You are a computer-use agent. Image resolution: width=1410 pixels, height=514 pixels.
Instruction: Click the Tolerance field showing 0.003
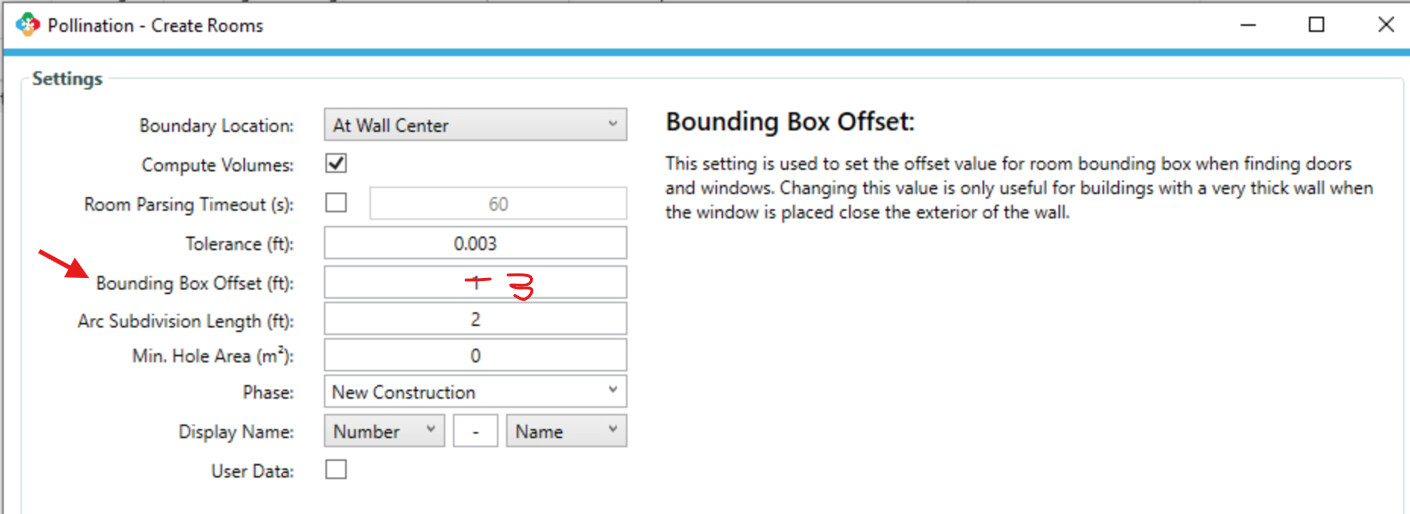(x=475, y=243)
